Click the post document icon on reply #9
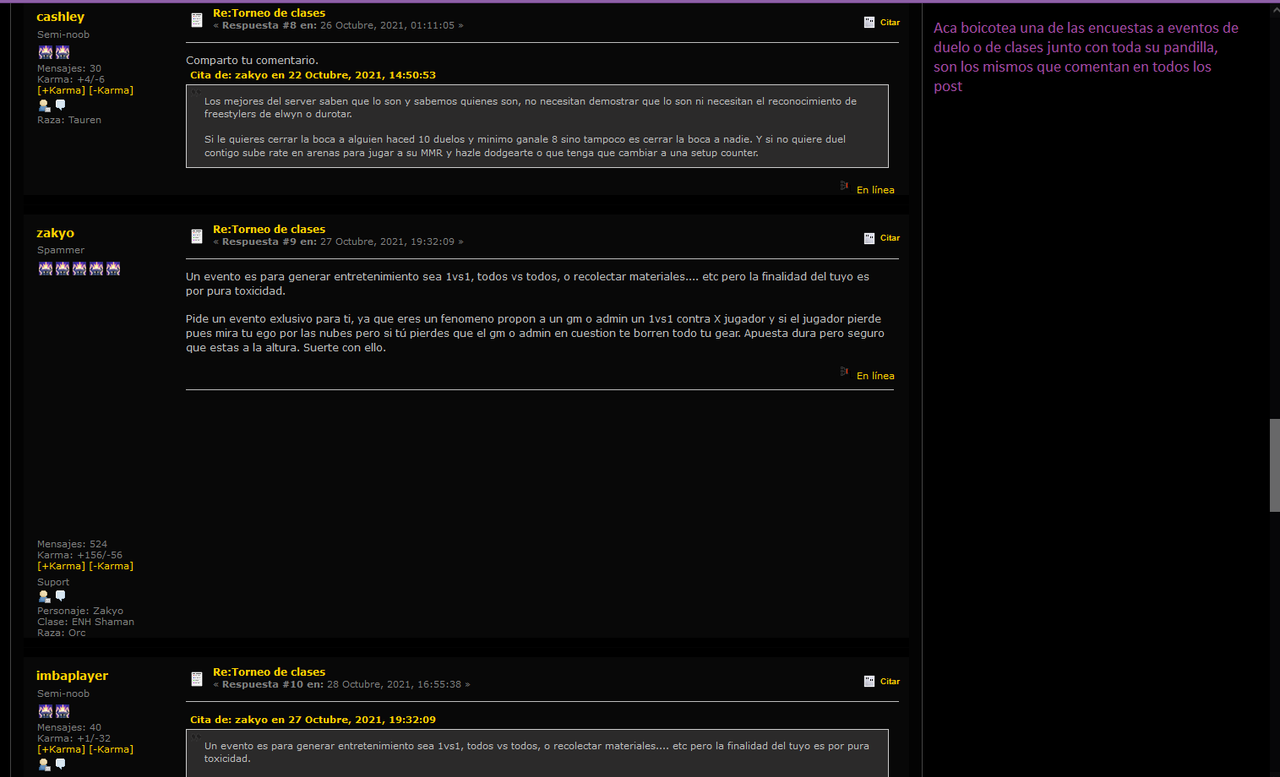The image size is (1280, 777). click(197, 236)
